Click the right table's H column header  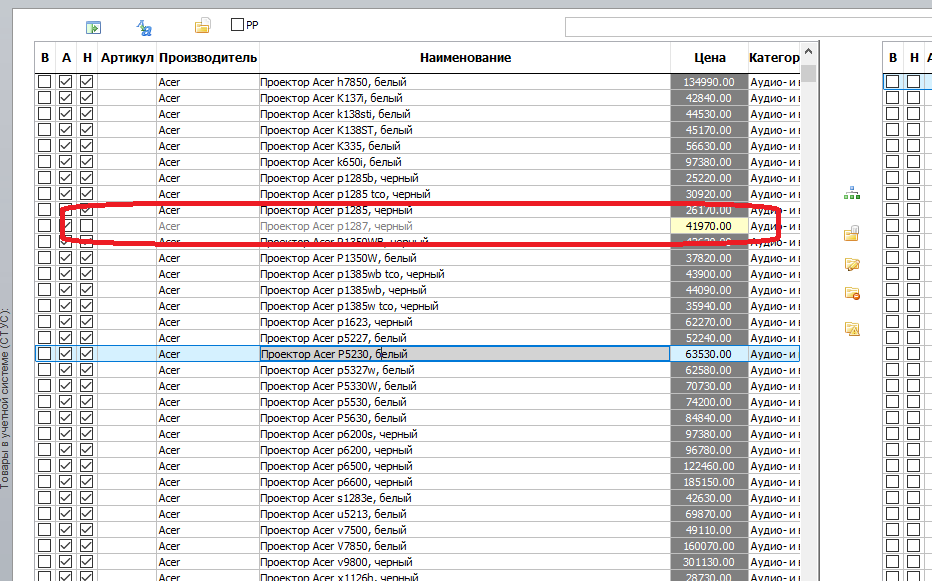(x=914, y=58)
